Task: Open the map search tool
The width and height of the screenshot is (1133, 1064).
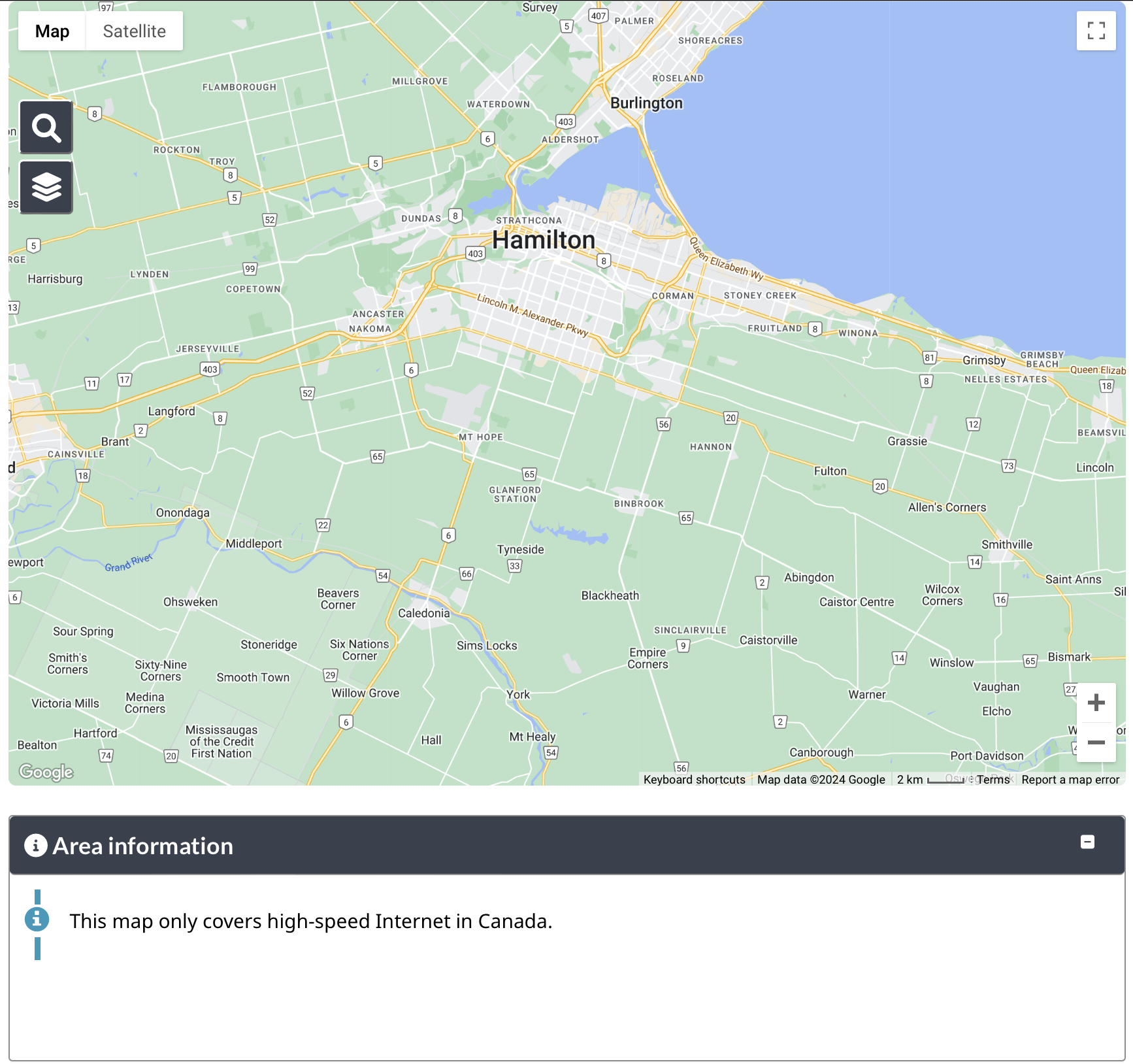Action: coord(46,127)
